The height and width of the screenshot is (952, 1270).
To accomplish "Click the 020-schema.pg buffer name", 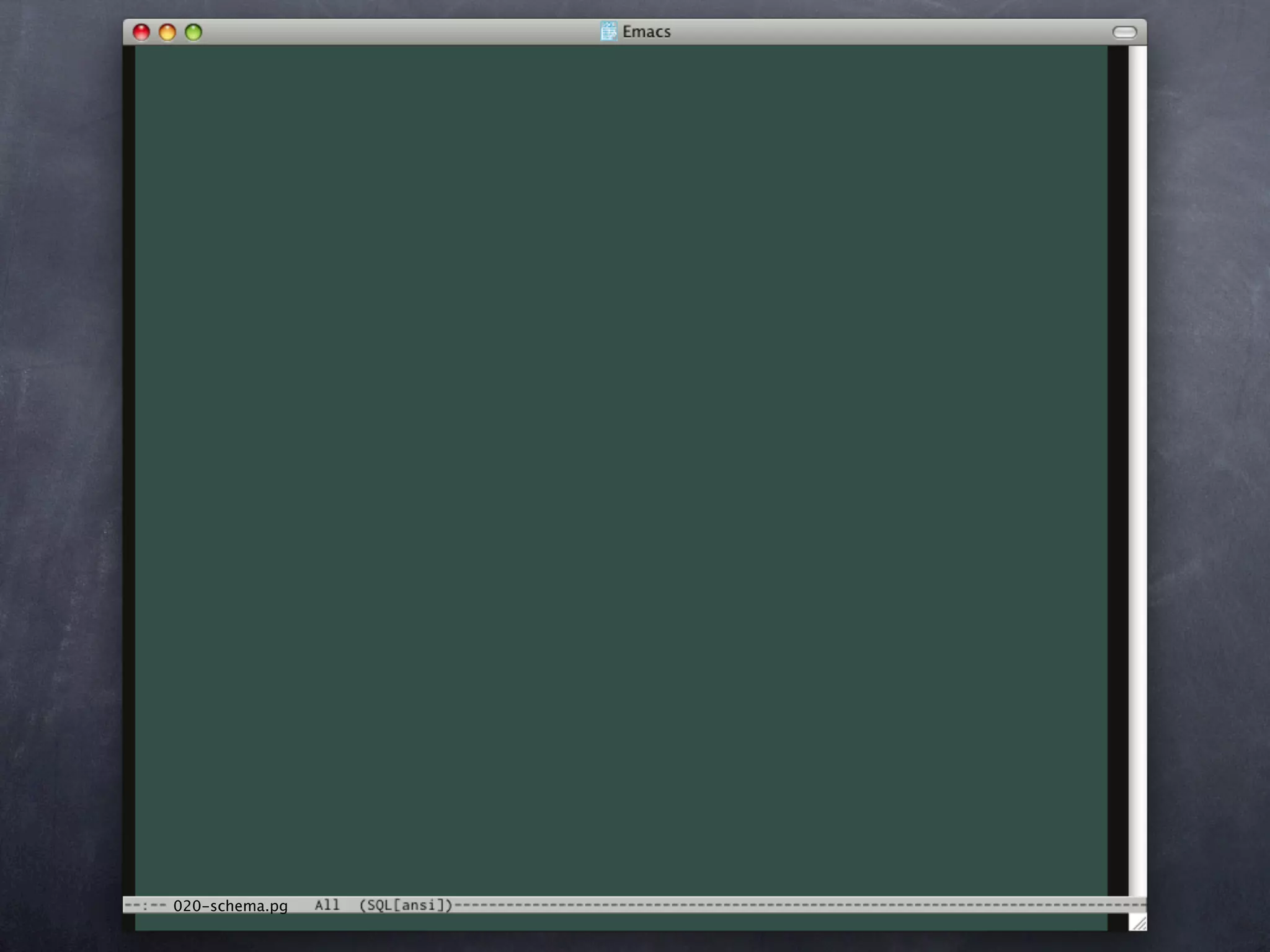I will [230, 906].
